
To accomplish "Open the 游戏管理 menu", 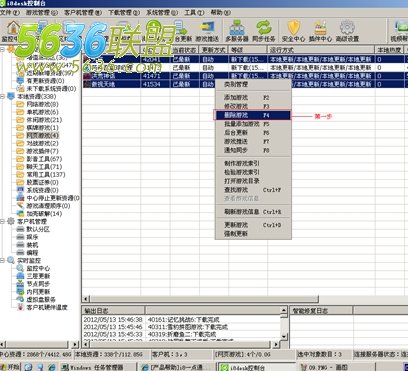I will (x=42, y=13).
